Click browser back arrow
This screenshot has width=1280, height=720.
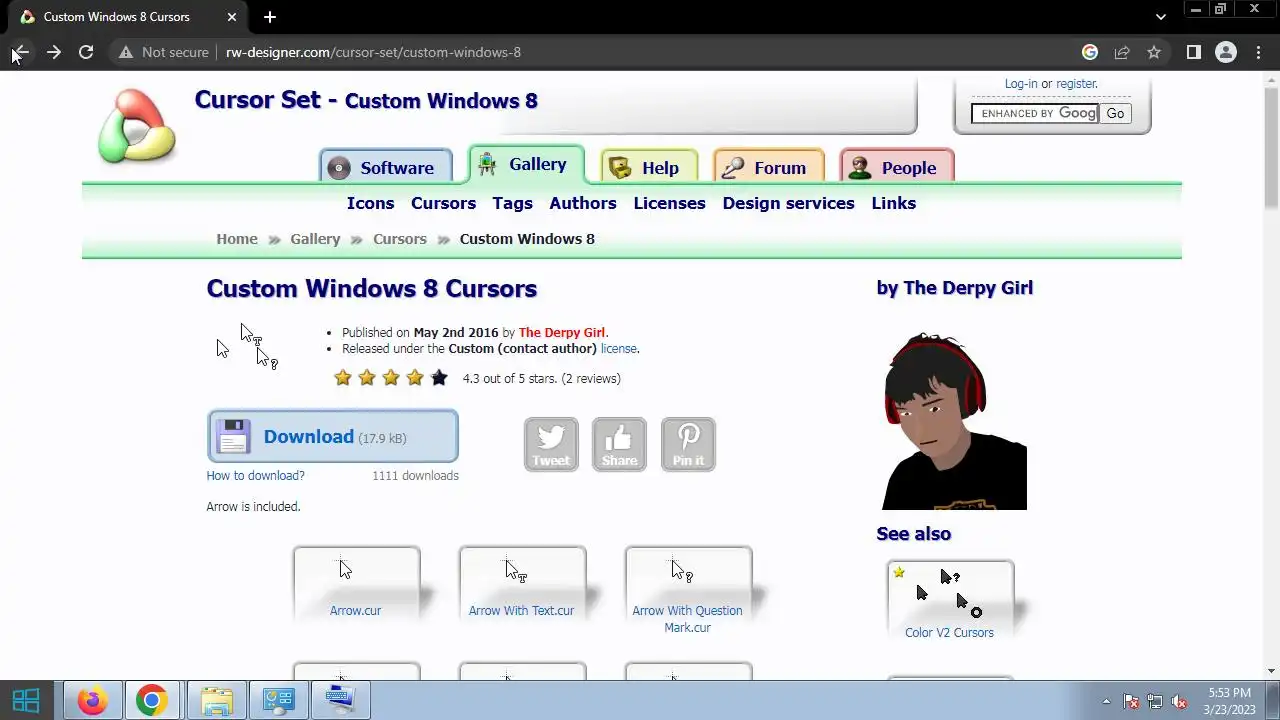point(21,52)
